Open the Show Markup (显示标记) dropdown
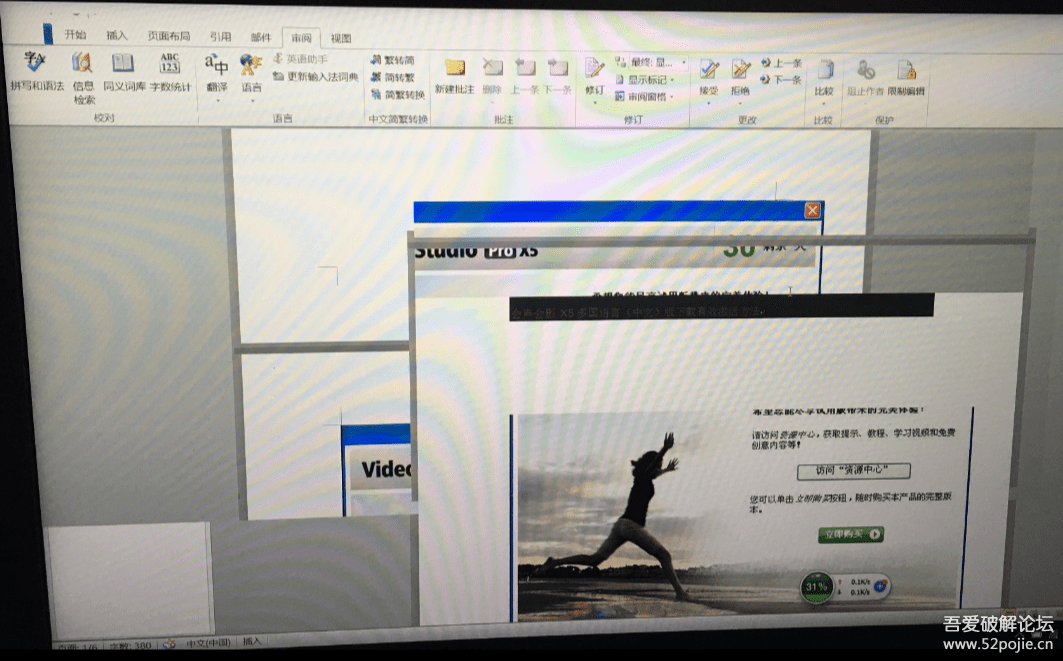1063x661 pixels. point(645,80)
